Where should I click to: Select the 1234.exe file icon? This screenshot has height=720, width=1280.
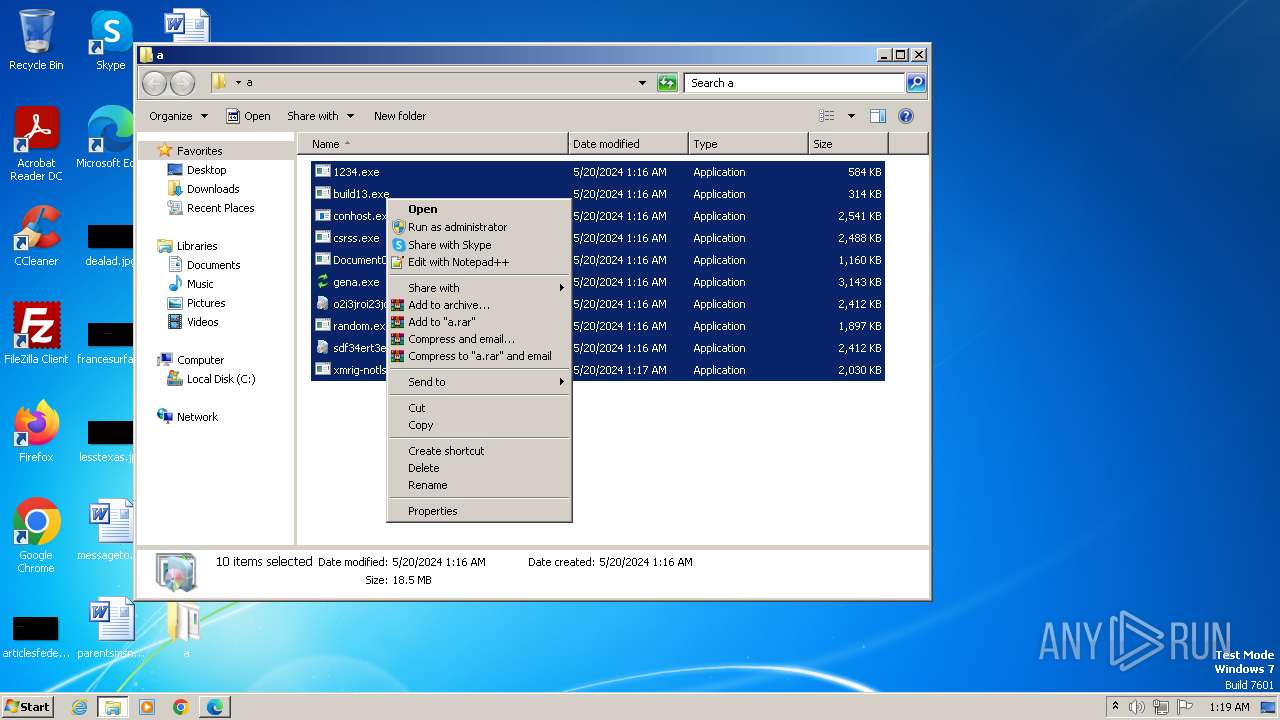click(323, 172)
